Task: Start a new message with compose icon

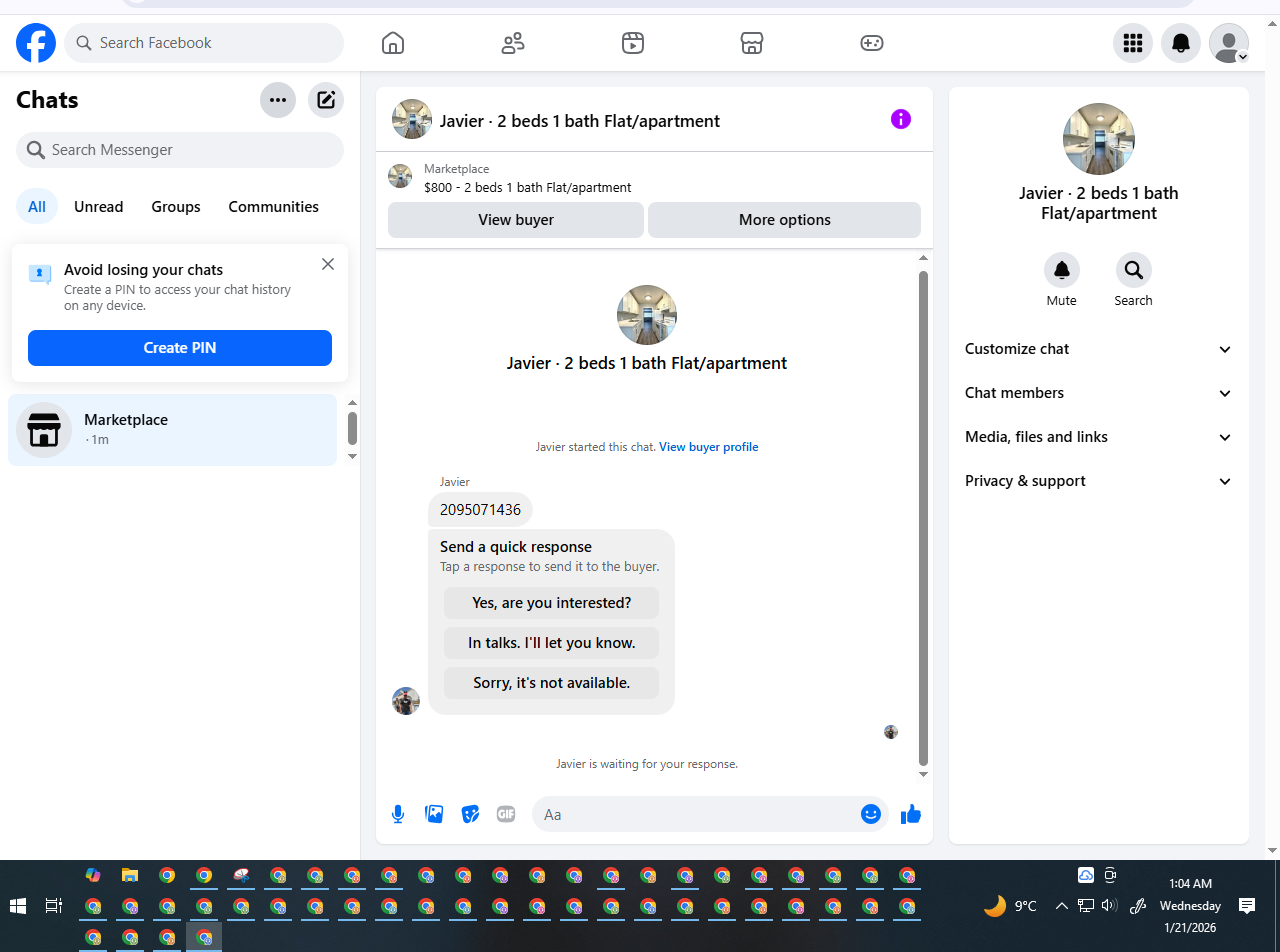Action: point(326,100)
